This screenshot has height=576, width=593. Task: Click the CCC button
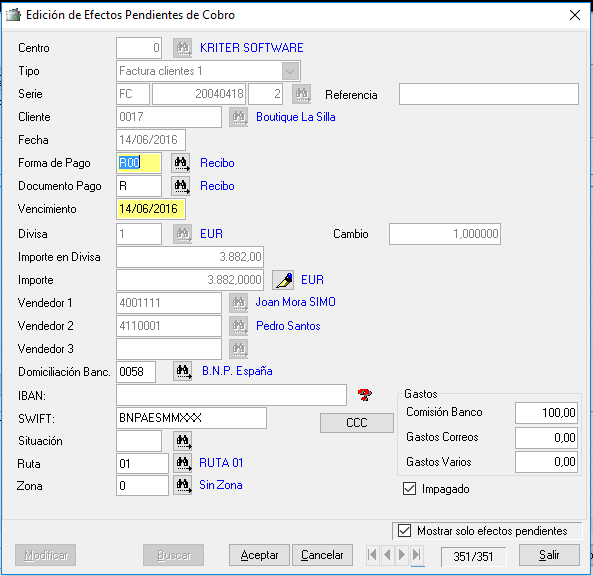coord(357,422)
